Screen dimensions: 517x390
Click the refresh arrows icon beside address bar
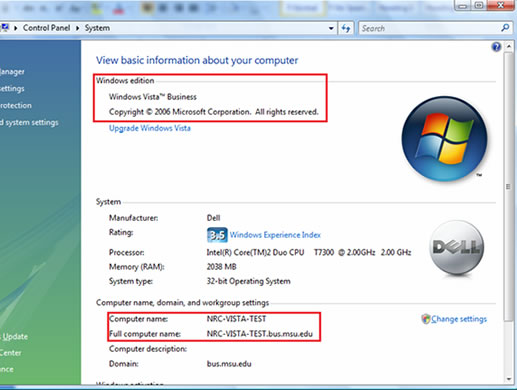click(346, 28)
